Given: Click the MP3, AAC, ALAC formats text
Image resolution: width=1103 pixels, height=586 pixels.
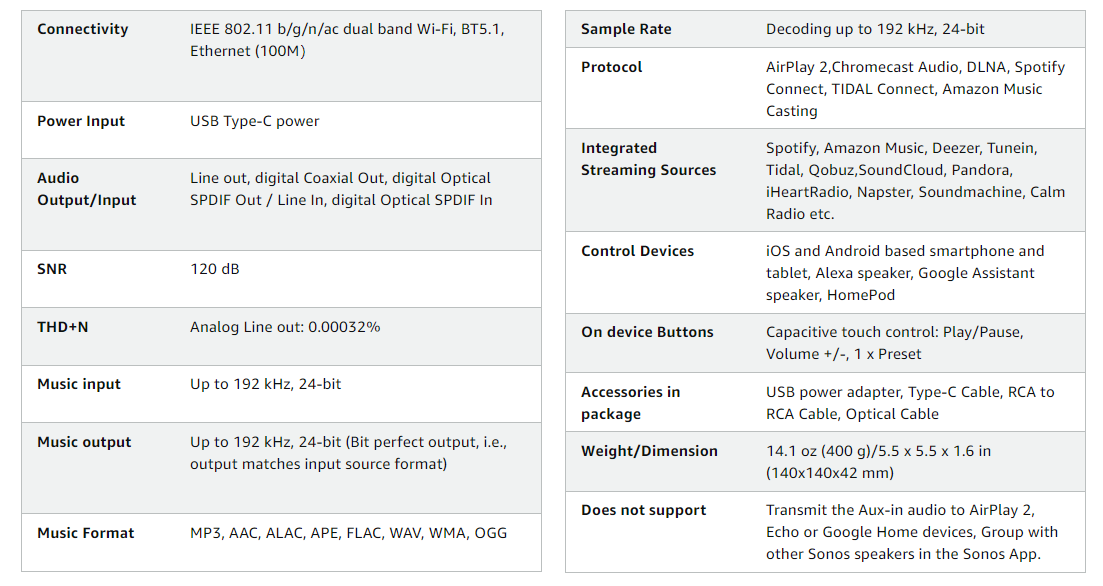Looking at the screenshot, I should pos(348,533).
